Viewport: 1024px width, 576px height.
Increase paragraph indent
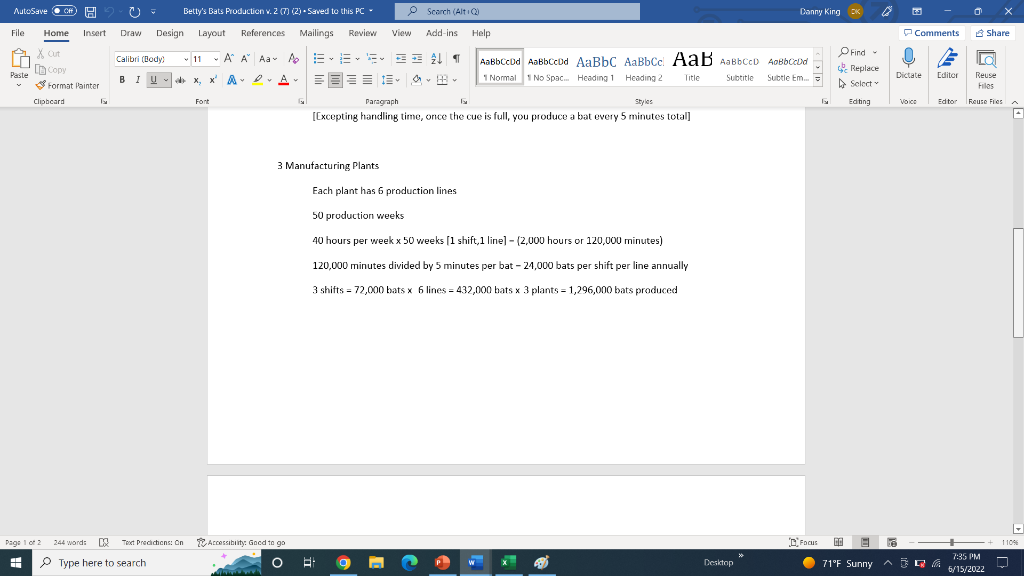417,59
